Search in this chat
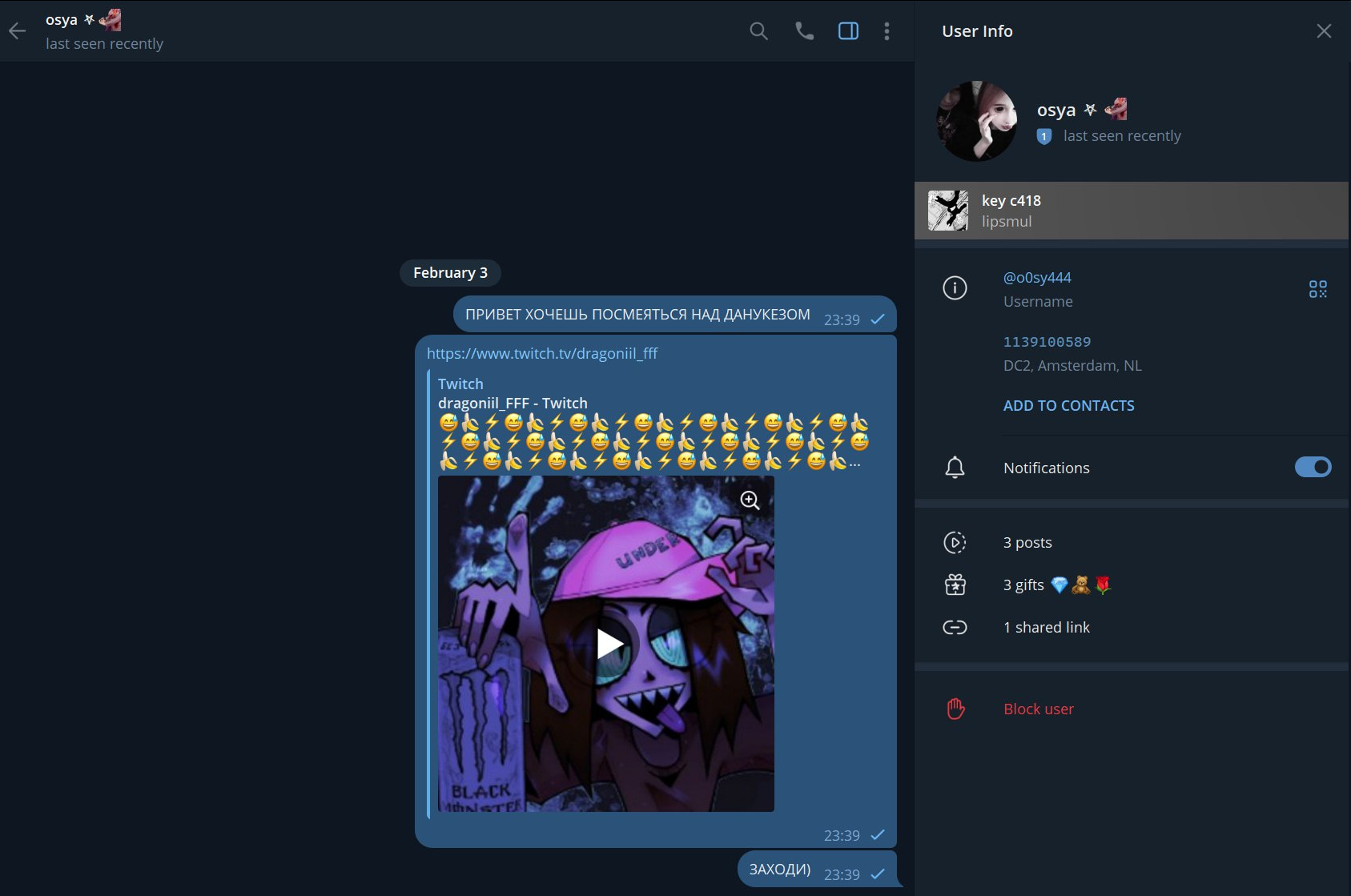 pos(758,31)
